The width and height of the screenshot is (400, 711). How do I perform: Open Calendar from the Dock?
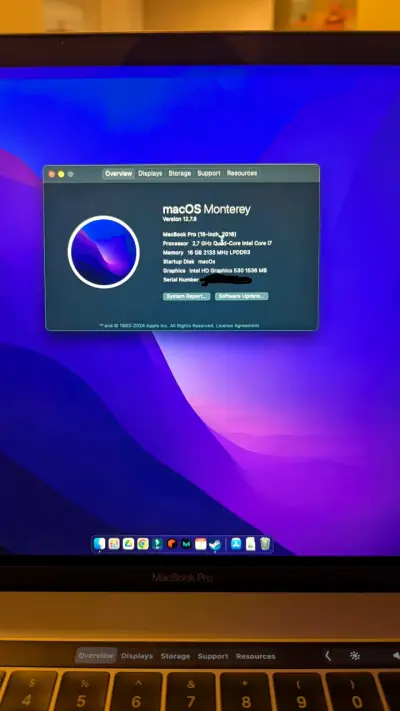tap(200, 543)
